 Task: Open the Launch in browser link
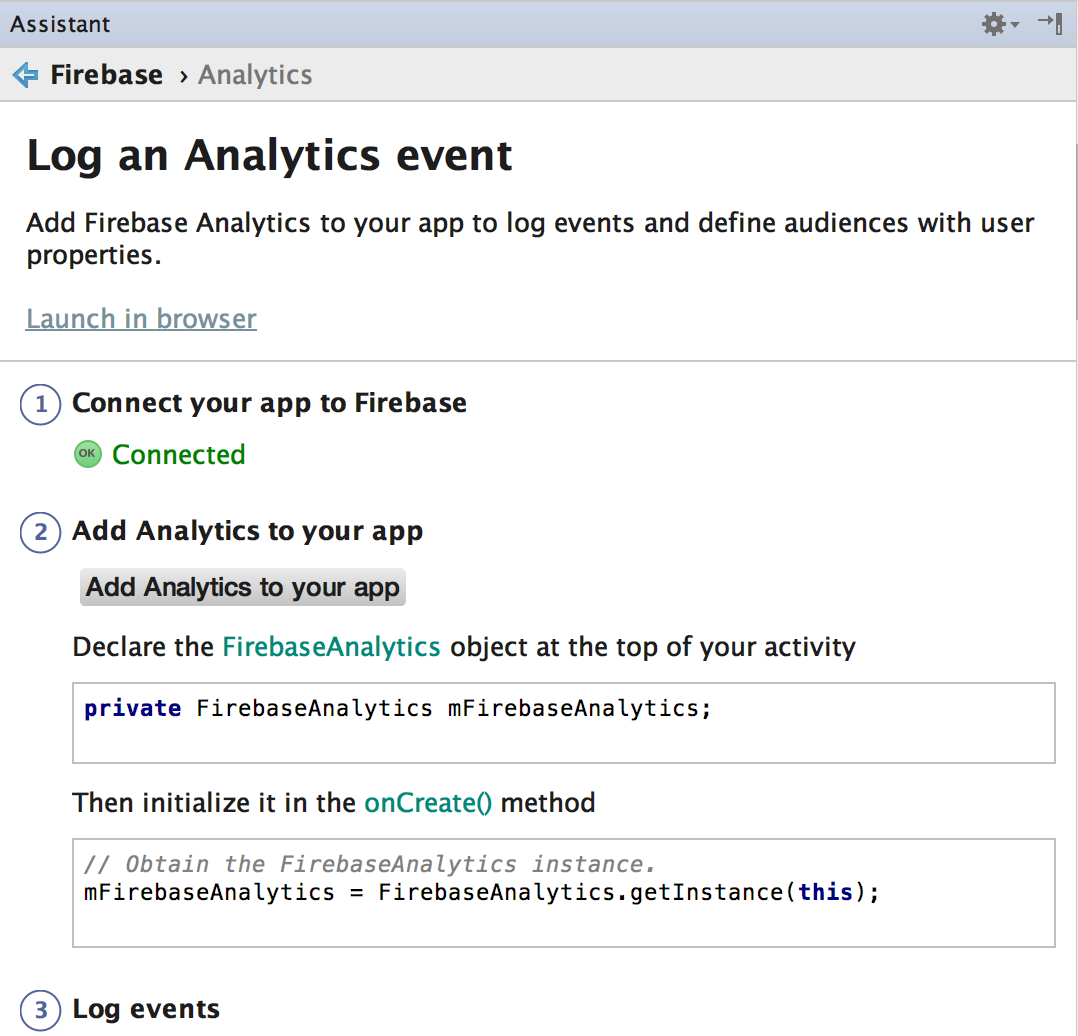[141, 319]
